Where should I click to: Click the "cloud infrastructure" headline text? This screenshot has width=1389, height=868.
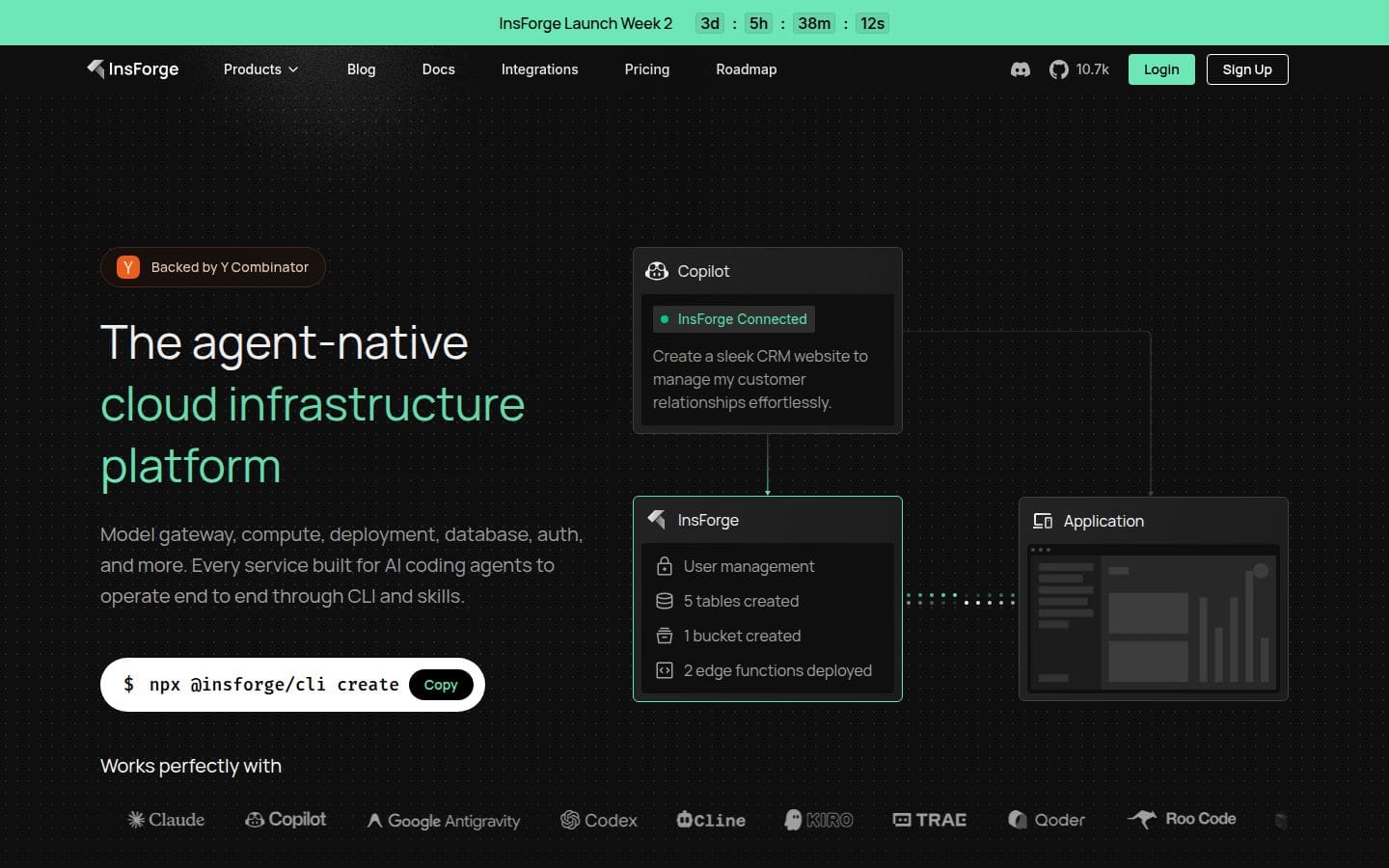pos(313,404)
